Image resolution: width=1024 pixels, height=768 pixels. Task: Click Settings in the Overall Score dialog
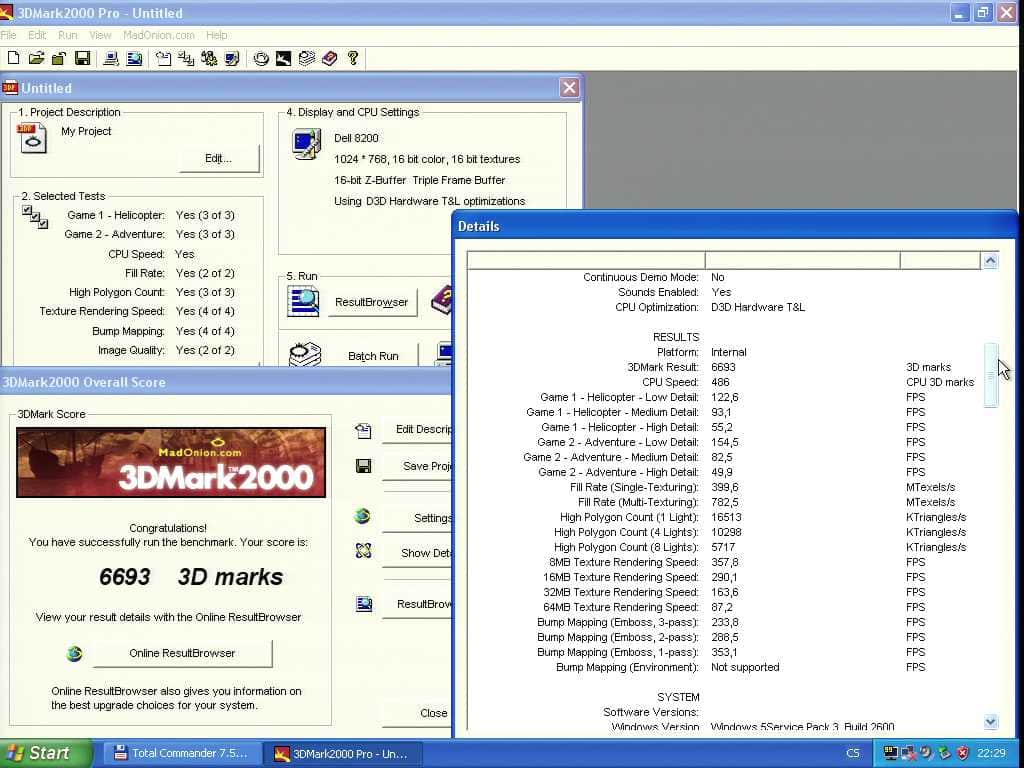[418, 518]
